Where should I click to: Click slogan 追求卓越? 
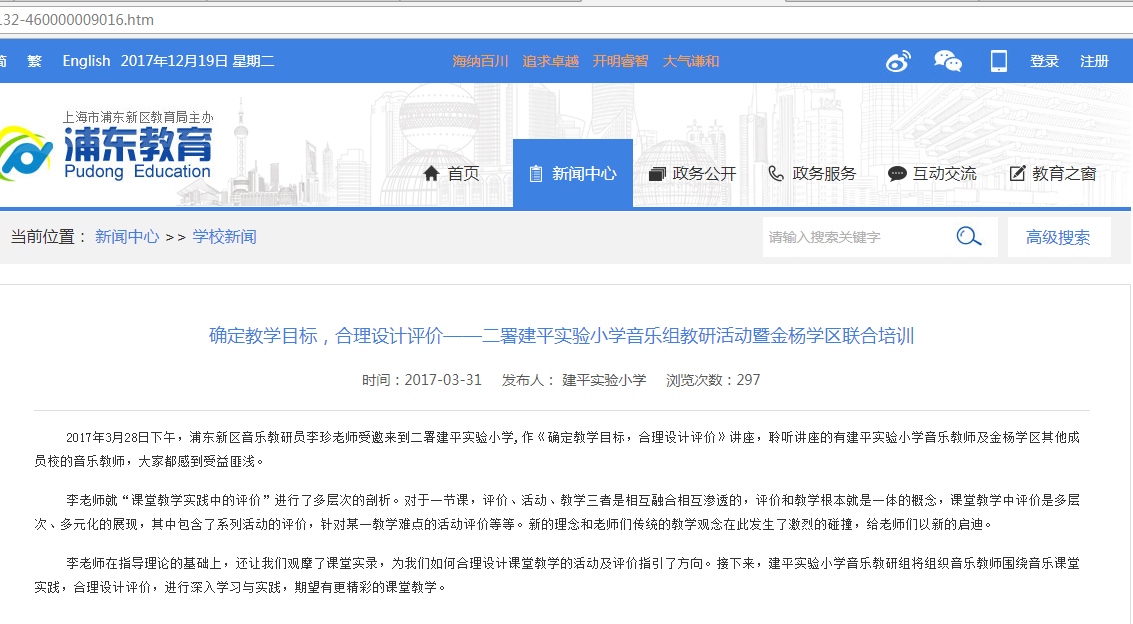[551, 61]
